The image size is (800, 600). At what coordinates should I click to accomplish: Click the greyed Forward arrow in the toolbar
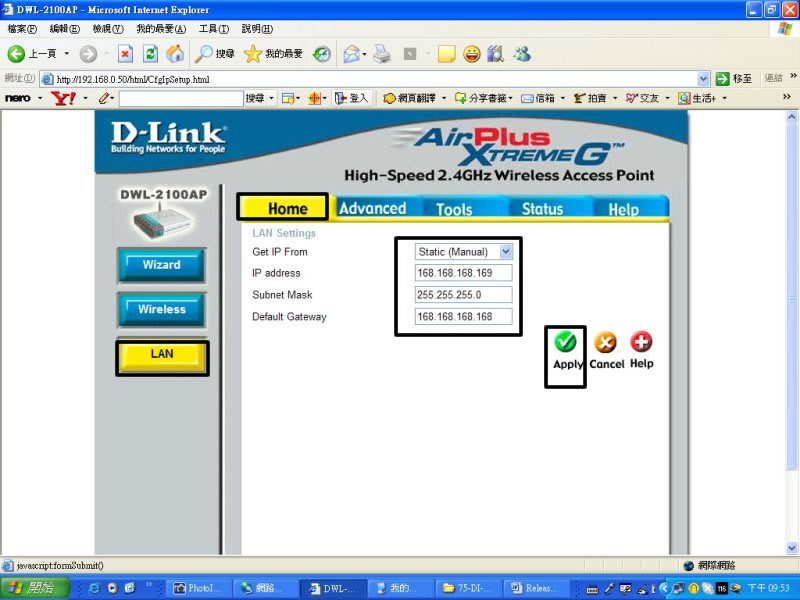coord(88,54)
